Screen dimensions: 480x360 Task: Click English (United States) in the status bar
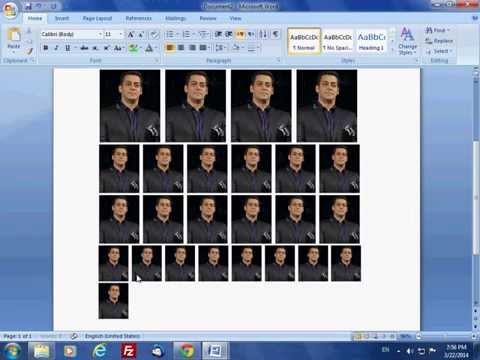[112, 336]
